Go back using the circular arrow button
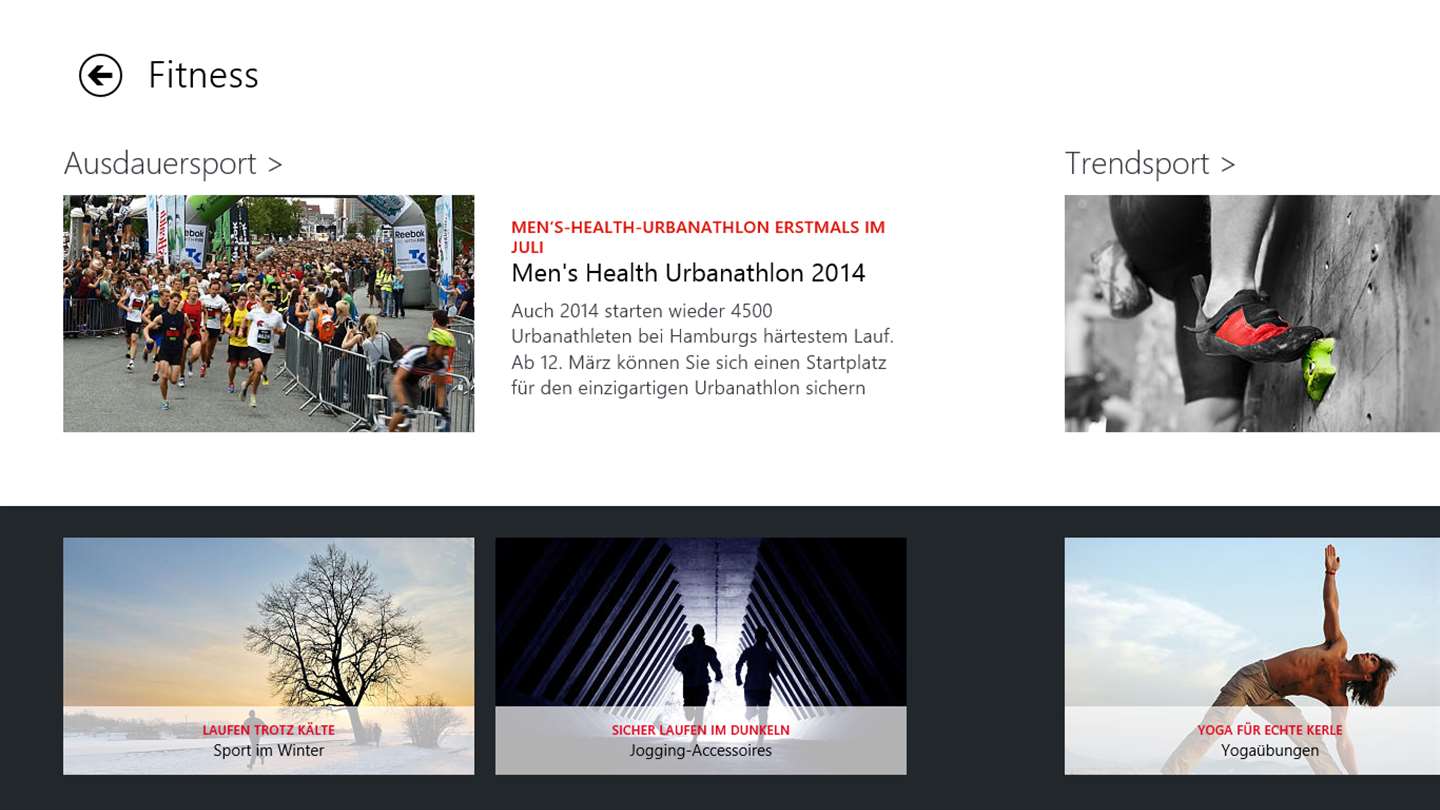The height and width of the screenshot is (810, 1440). click(x=100, y=75)
